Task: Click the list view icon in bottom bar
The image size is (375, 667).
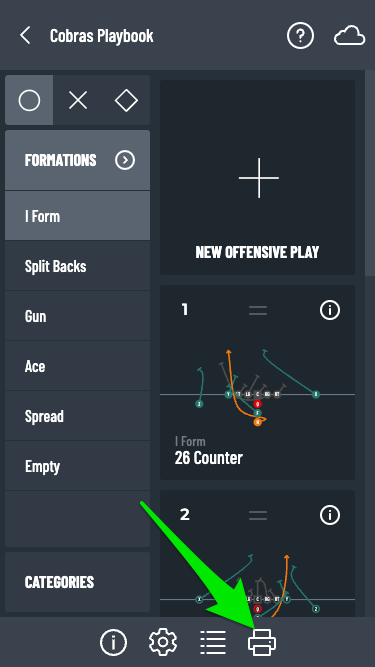Action: tap(213, 642)
